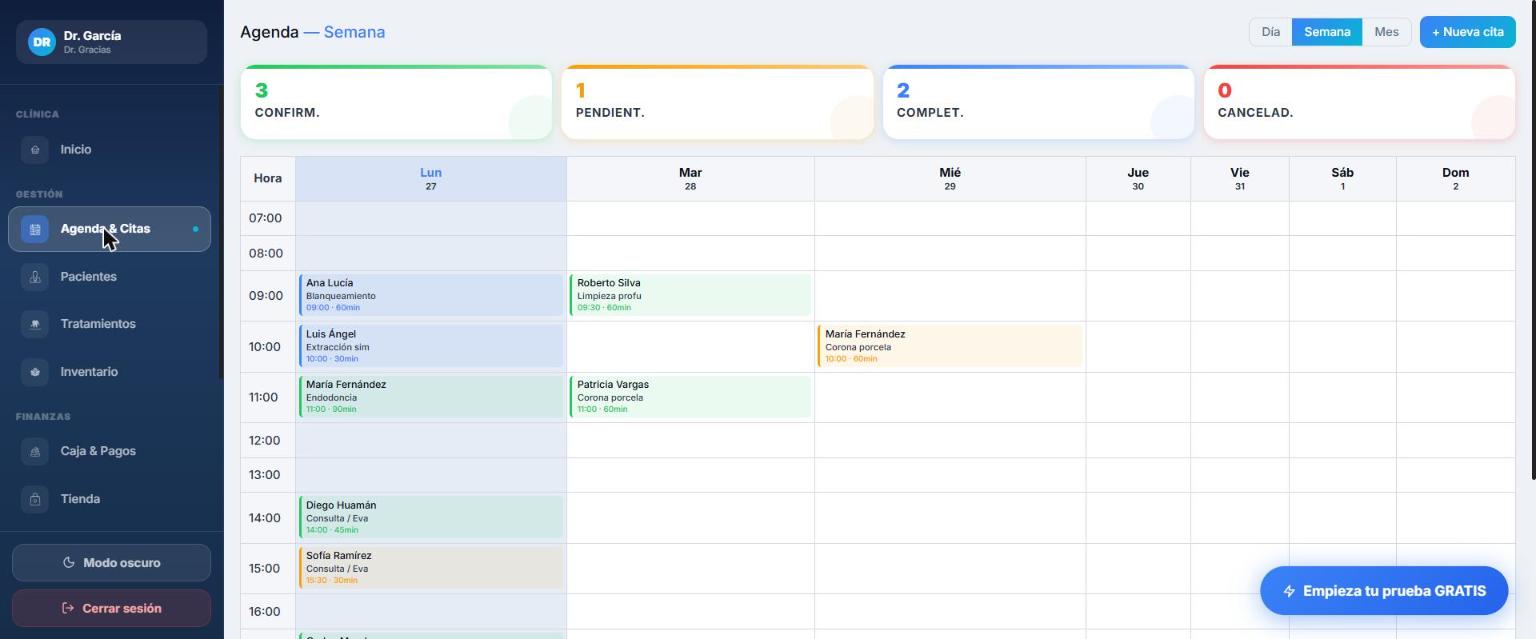
Task: Open María Fernández Endodoncia appointment
Action: click(431, 397)
